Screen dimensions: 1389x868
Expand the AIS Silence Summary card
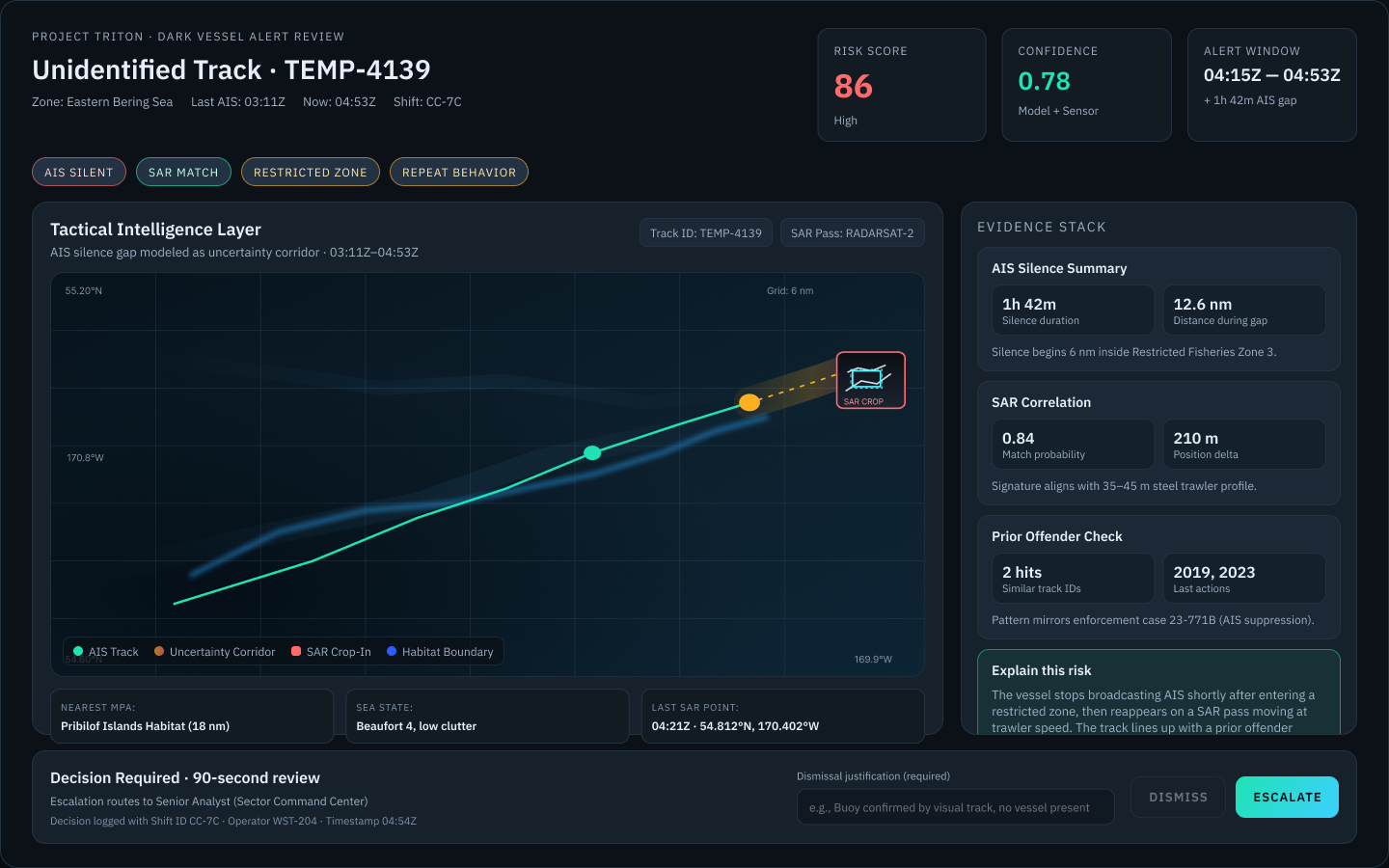(1059, 268)
